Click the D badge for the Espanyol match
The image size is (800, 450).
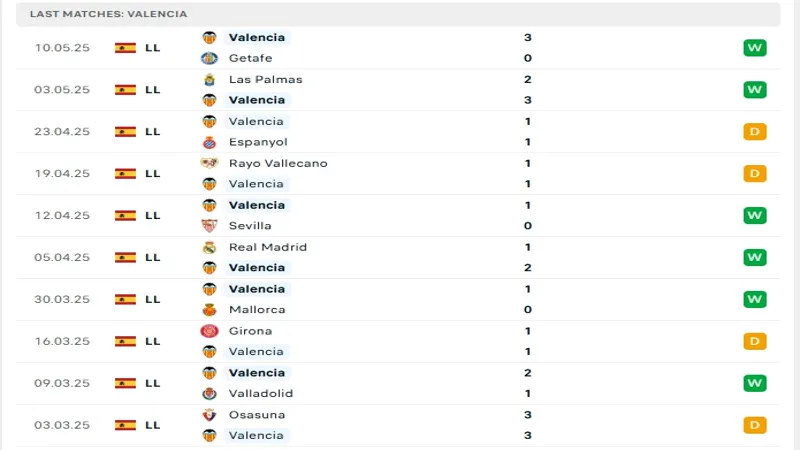[754, 131]
